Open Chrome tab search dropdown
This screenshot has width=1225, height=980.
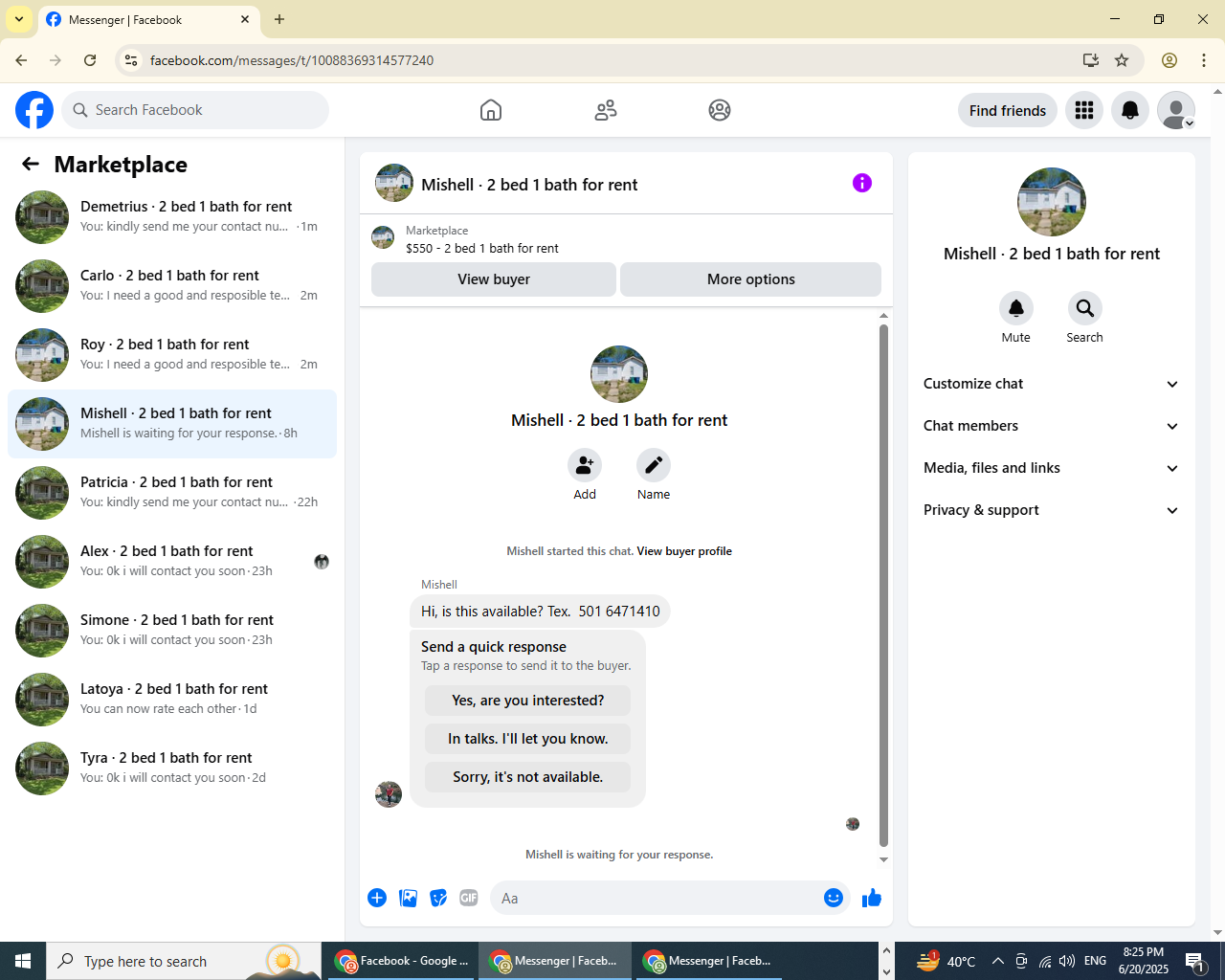(x=19, y=19)
